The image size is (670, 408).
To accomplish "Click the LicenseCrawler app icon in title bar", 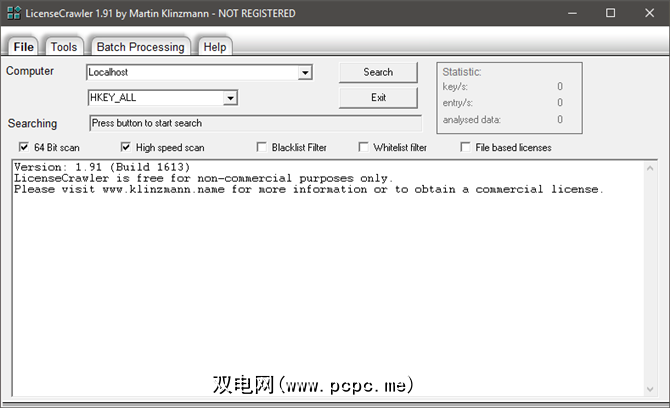I will pos(14,13).
